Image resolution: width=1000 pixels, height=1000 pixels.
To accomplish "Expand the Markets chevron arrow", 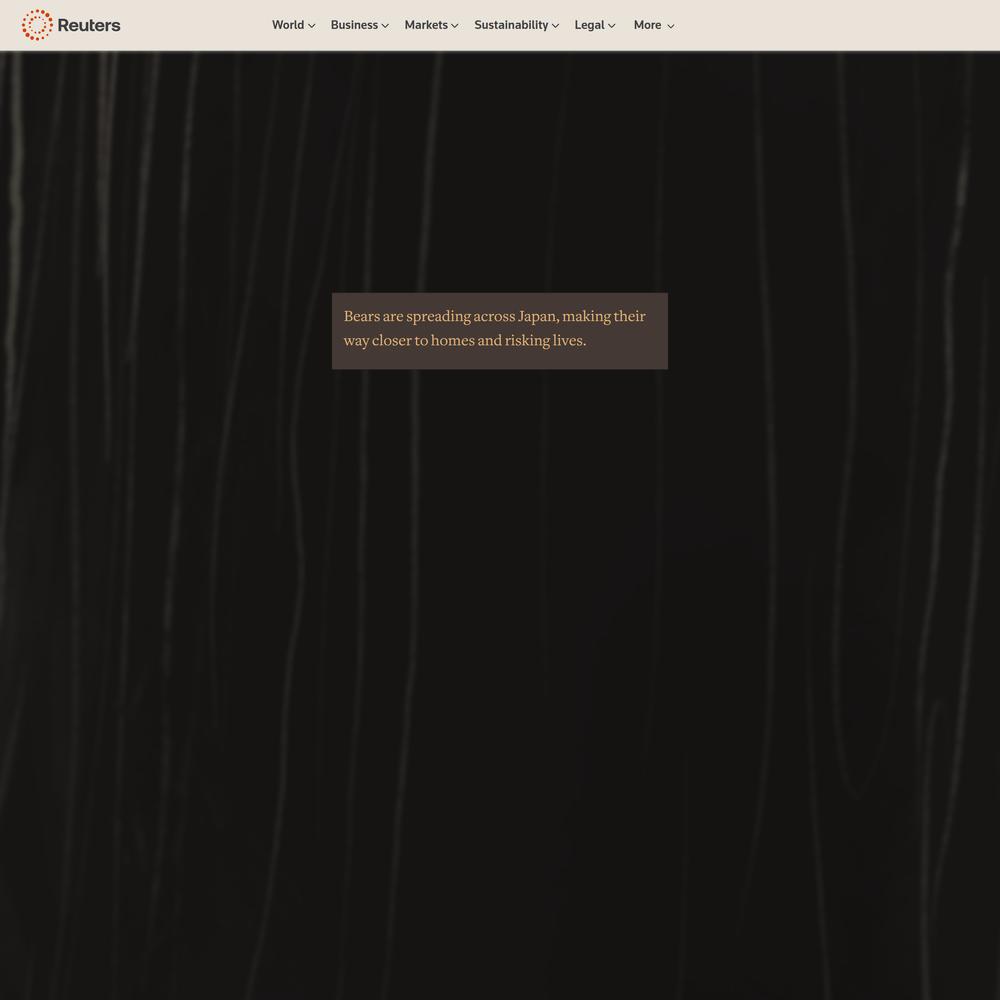I will (455, 26).
